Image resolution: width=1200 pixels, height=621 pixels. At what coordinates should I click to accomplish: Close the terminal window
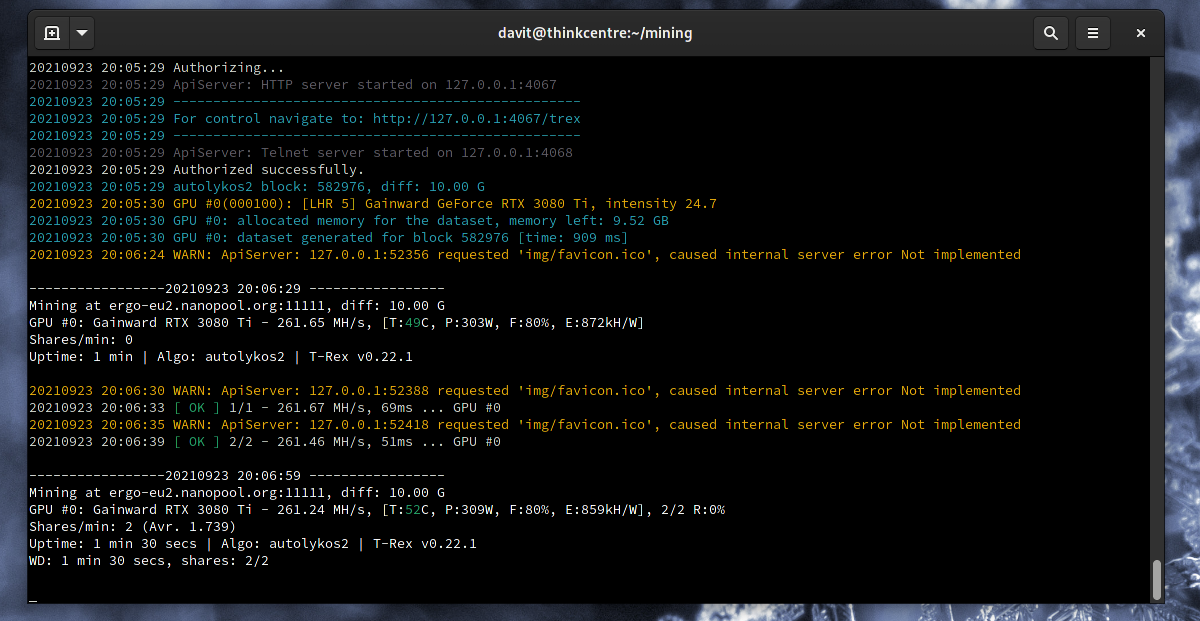pyautogui.click(x=1140, y=33)
